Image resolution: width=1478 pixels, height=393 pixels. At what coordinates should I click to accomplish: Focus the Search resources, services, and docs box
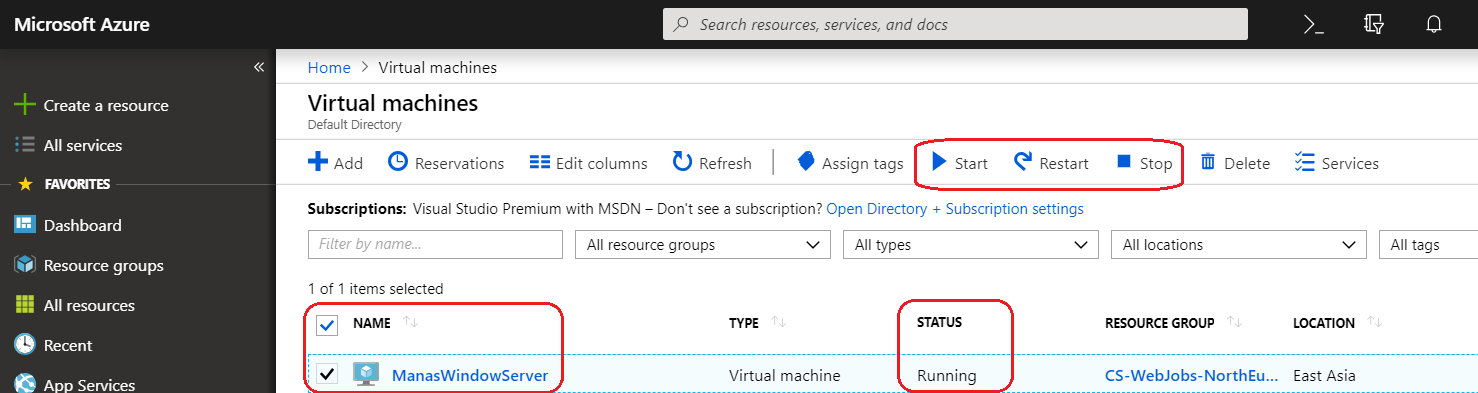[955, 24]
